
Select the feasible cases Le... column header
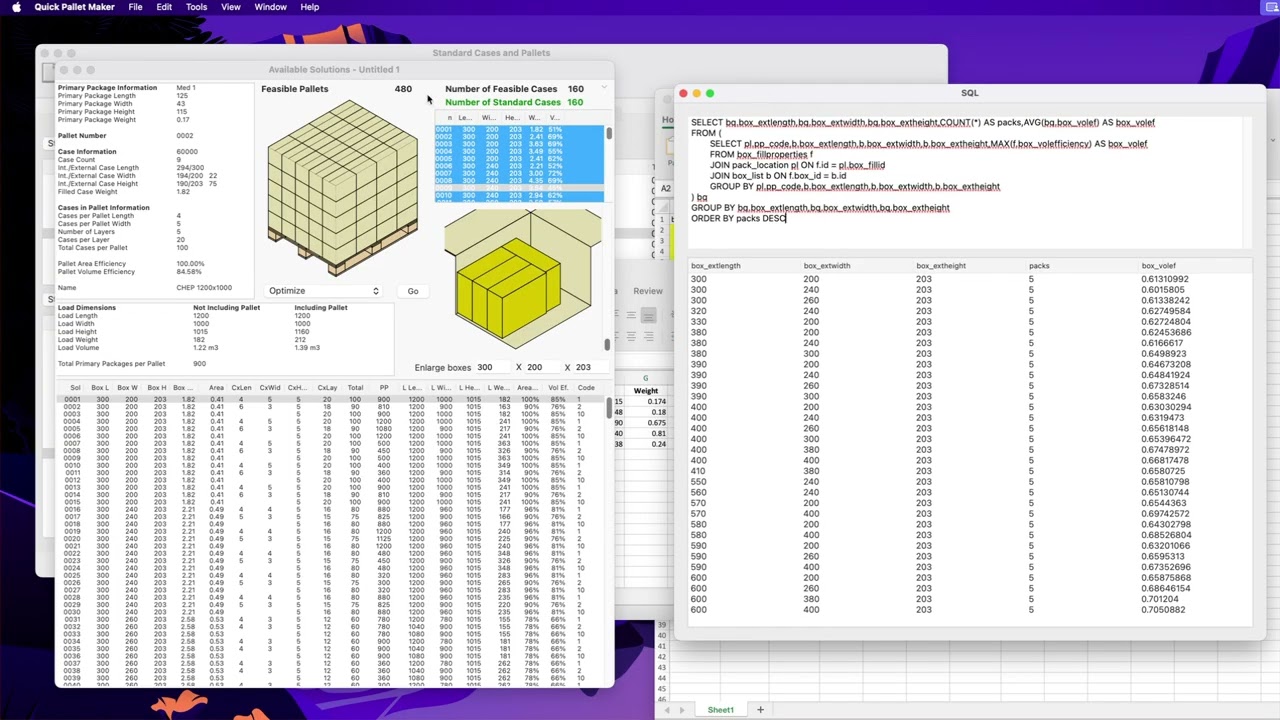pos(465,118)
